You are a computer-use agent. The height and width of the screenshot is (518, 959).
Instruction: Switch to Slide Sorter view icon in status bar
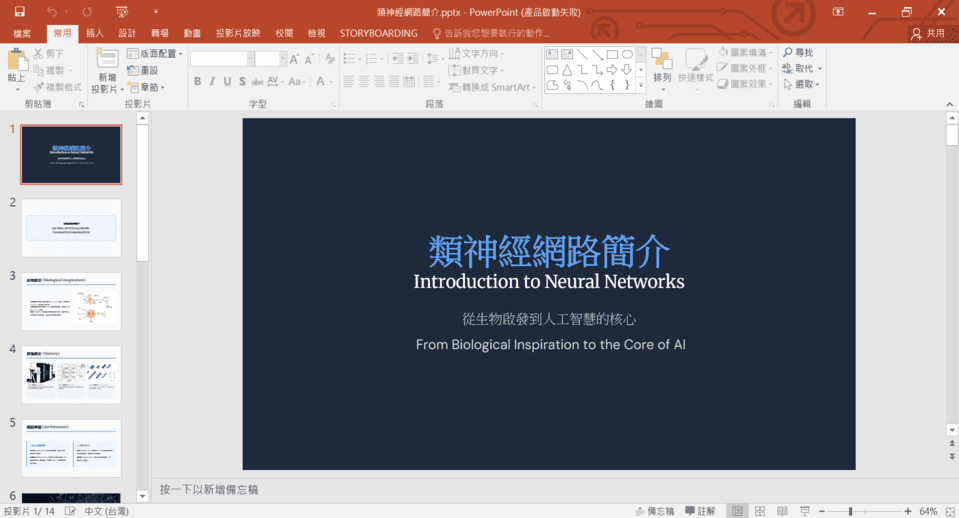pos(762,511)
